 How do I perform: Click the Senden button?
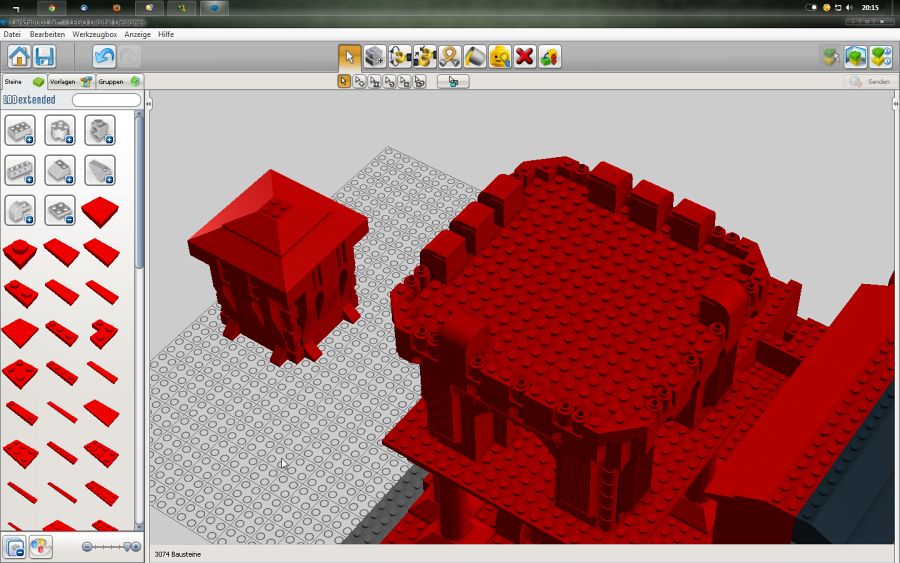pyautogui.click(x=869, y=81)
